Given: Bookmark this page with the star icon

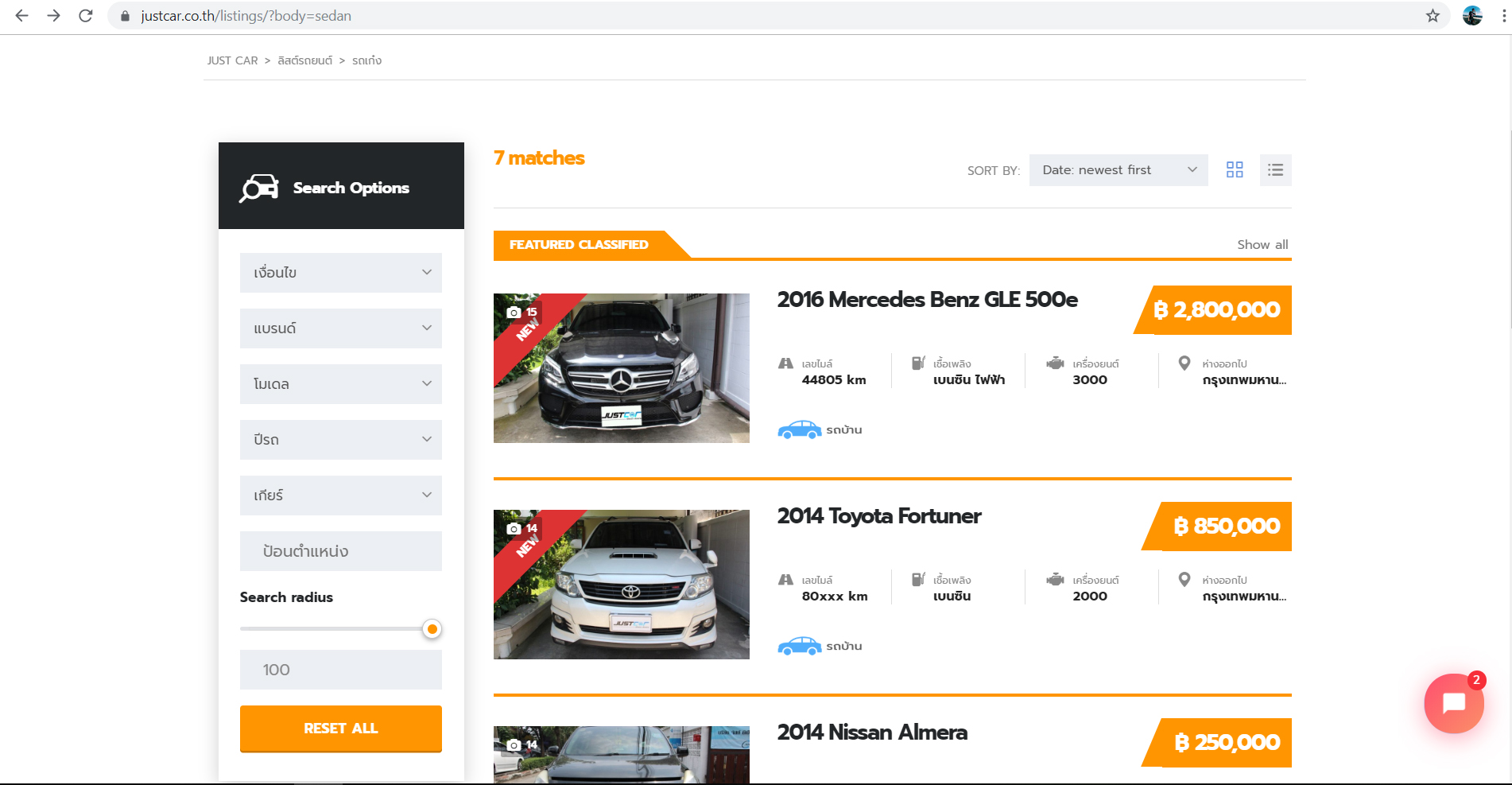Looking at the screenshot, I should (1433, 16).
